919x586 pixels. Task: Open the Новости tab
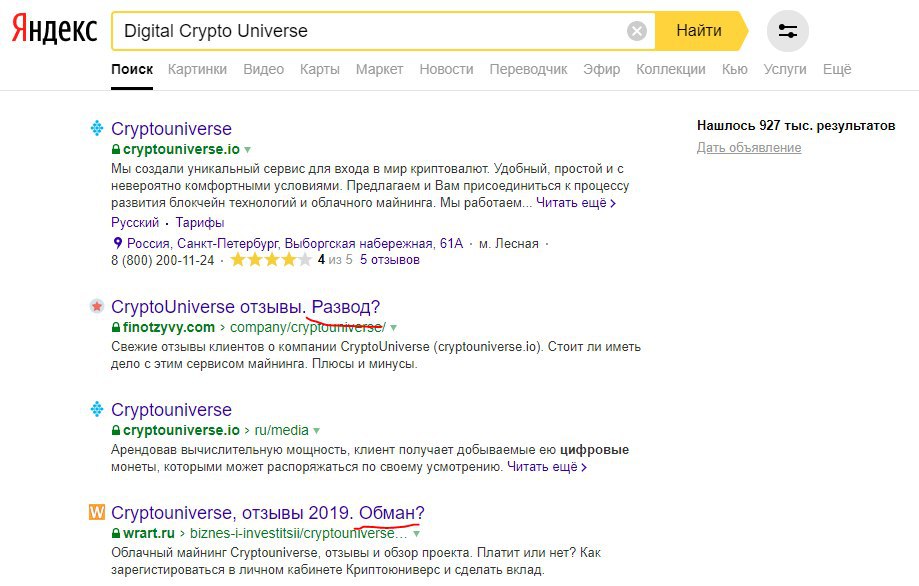[446, 69]
